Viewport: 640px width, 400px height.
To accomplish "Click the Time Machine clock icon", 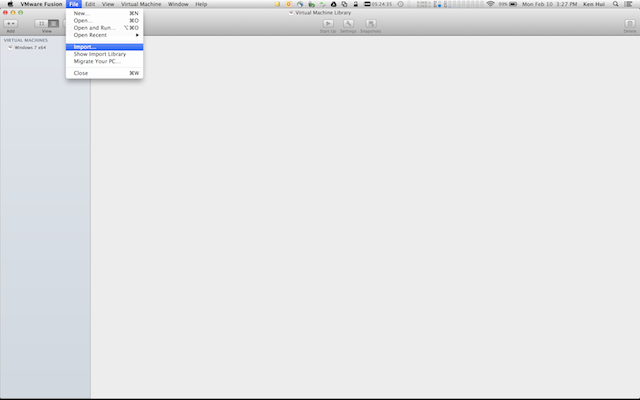I will (x=400, y=4).
